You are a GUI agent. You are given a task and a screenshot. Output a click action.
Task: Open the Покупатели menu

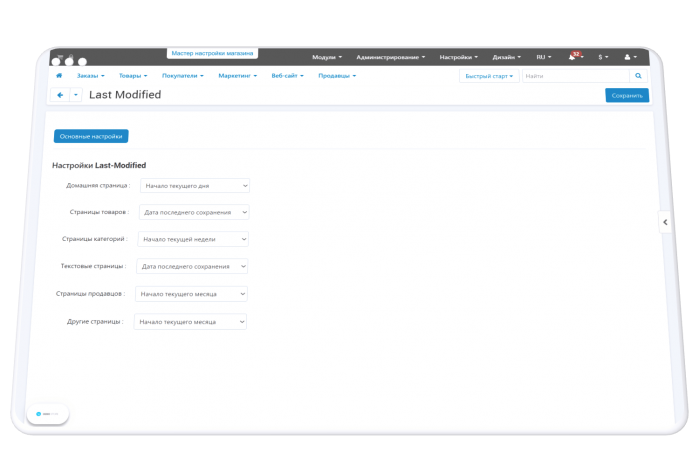point(183,76)
